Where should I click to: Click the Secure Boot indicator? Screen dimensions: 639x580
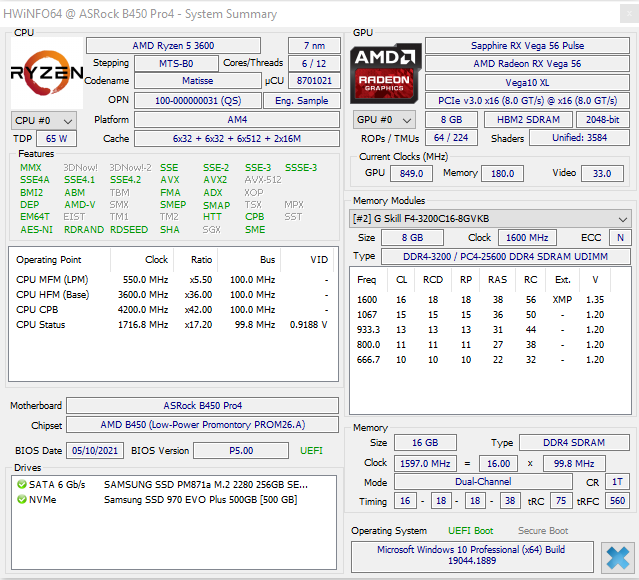pos(543,531)
